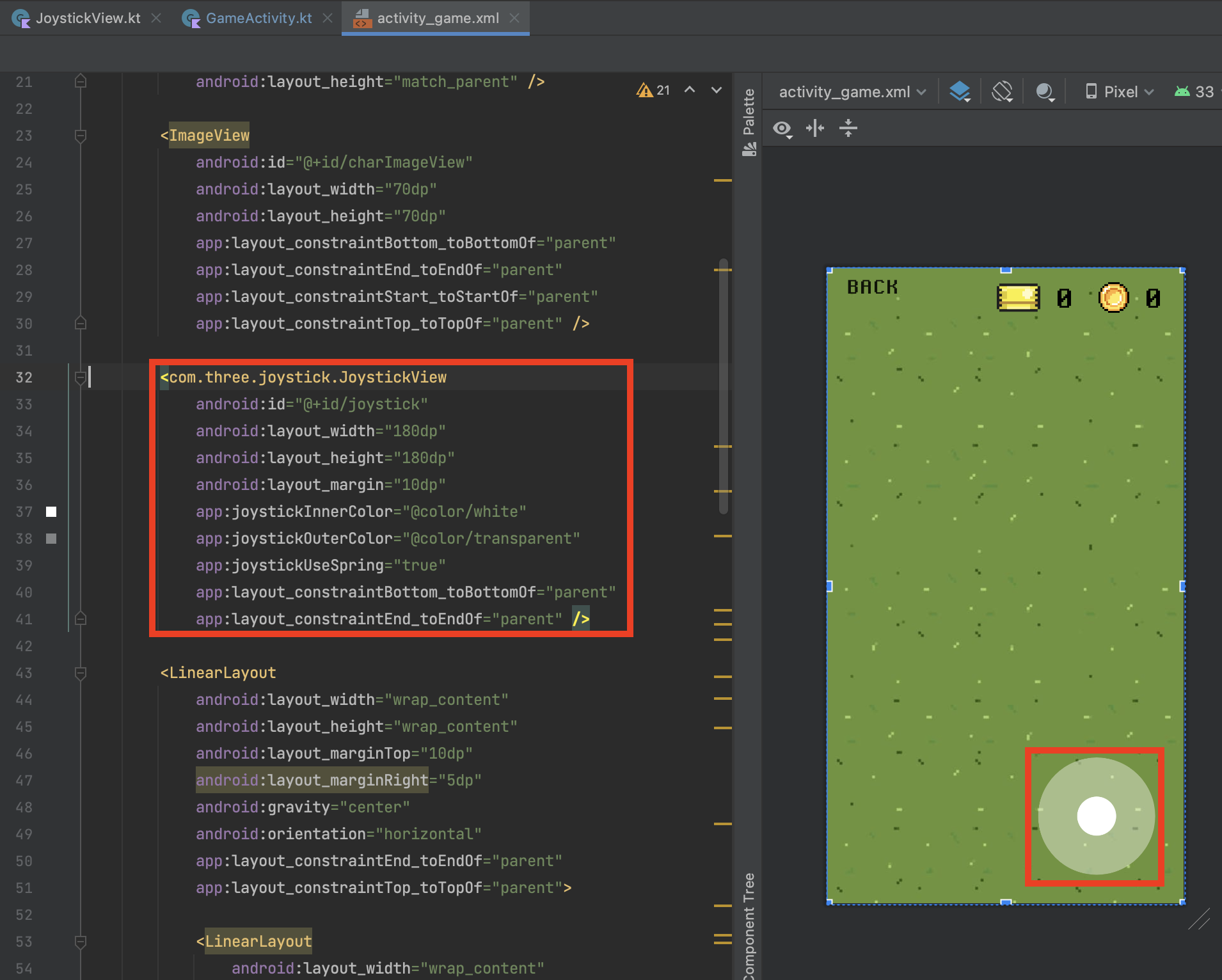The image size is (1222, 980).
Task: Click the highlighted android:layout_marginRight attribute
Action: tap(312, 780)
